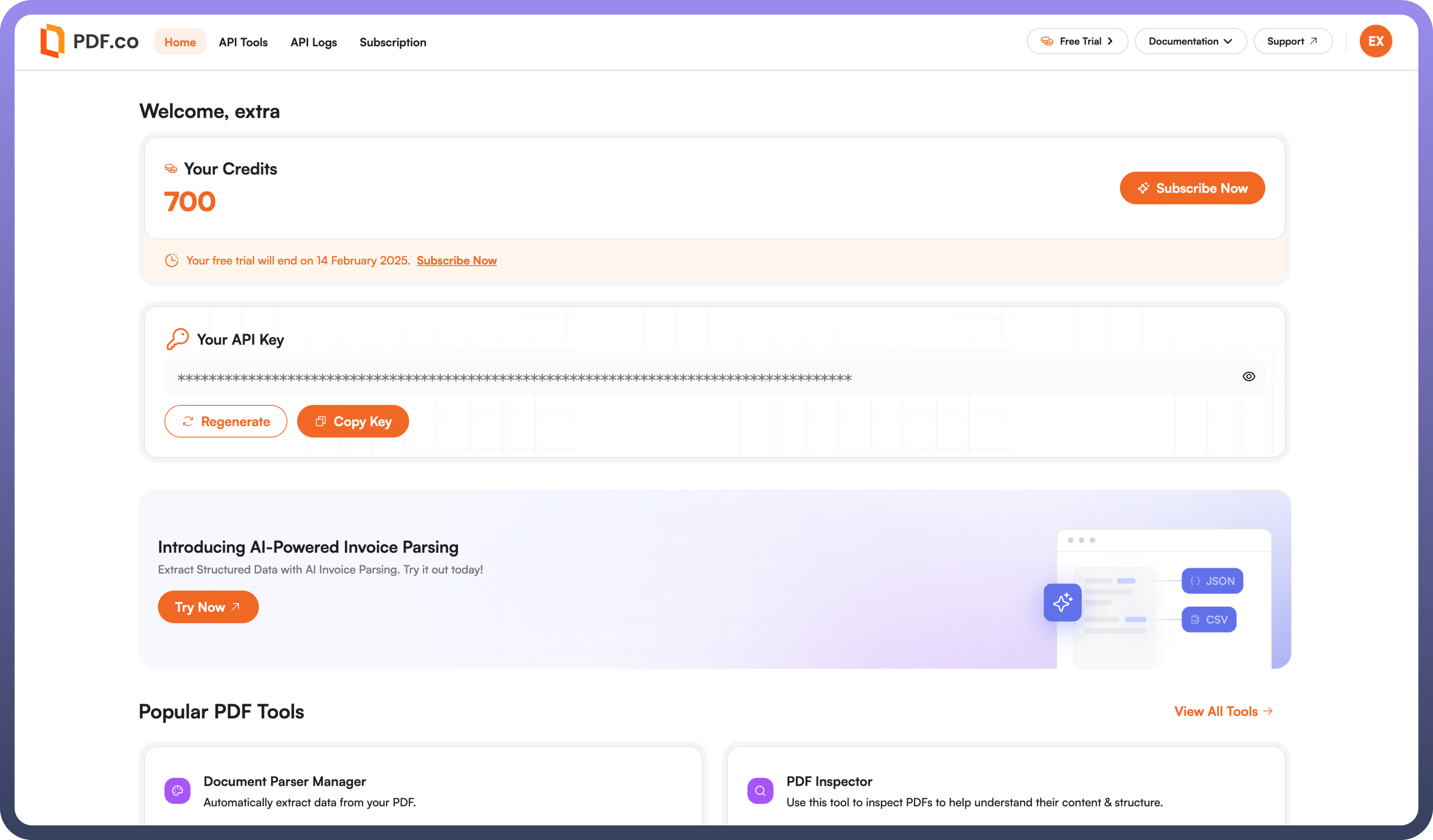Open the Free Trial chevron button
The image size is (1433, 840).
[x=1077, y=41]
